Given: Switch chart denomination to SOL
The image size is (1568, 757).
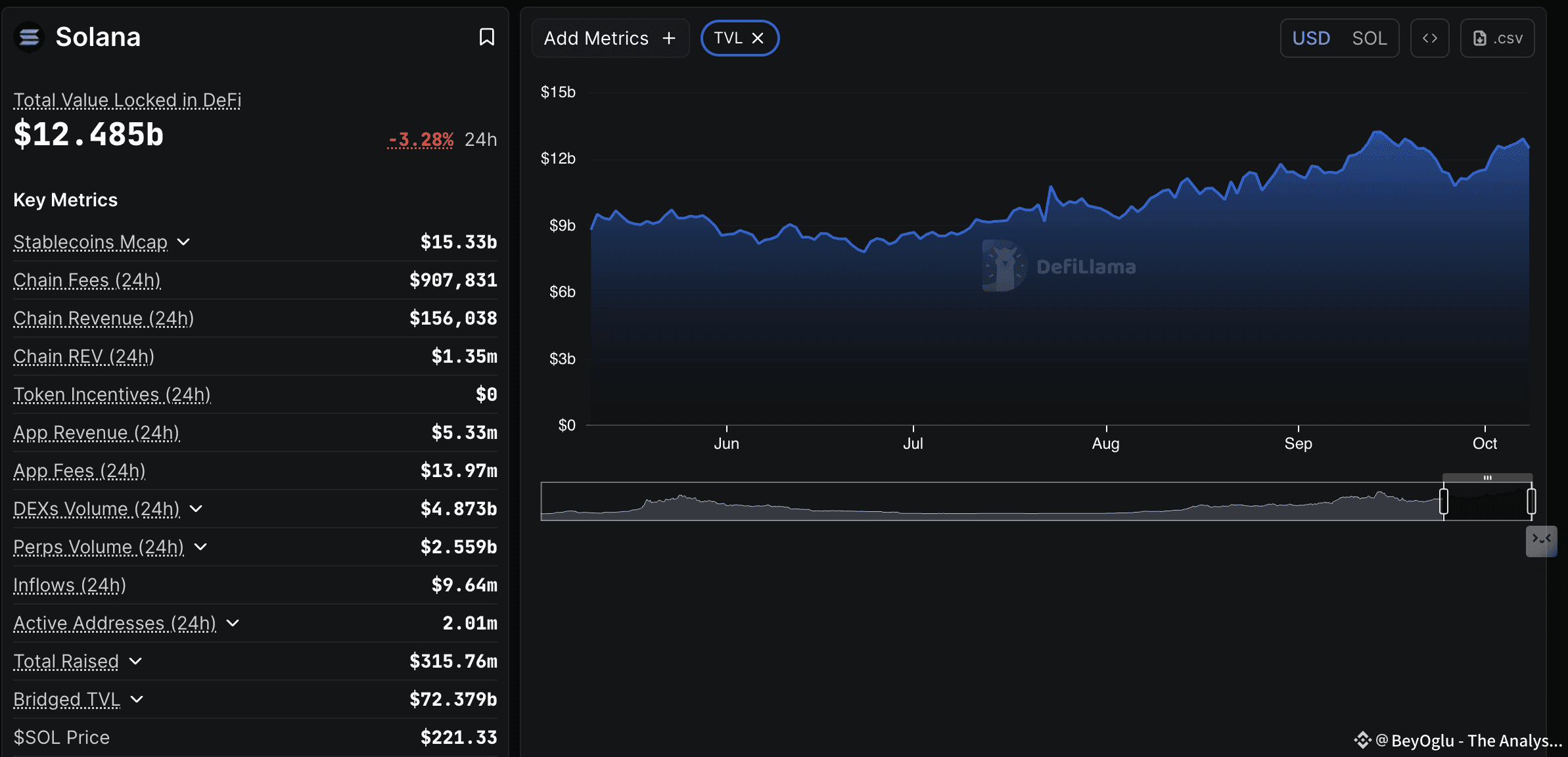Looking at the screenshot, I should [1370, 38].
